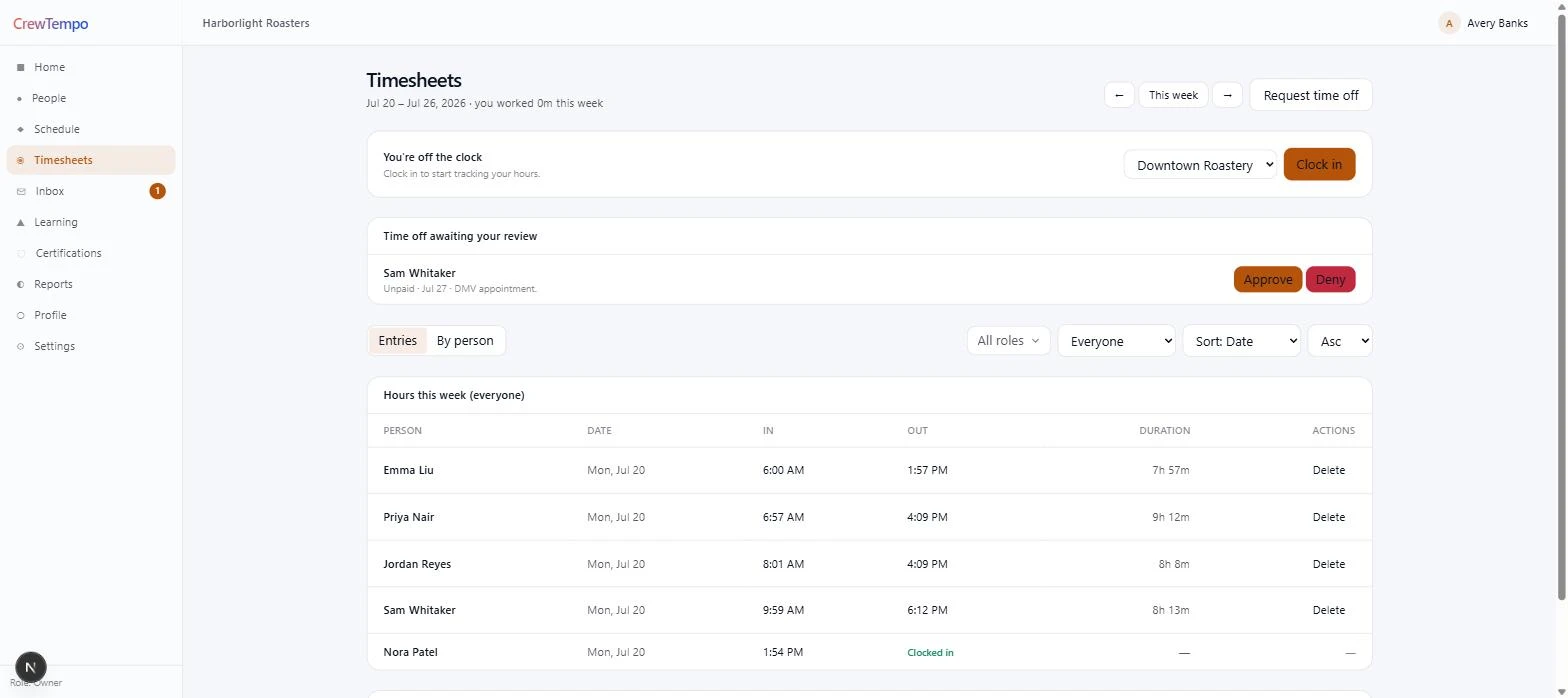Click the Timesheets sidebar icon
This screenshot has height=698, width=1568.
click(20, 160)
